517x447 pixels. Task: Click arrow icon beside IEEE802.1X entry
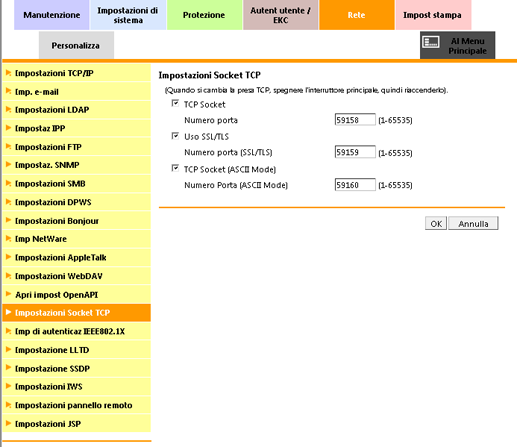[x=9, y=331]
